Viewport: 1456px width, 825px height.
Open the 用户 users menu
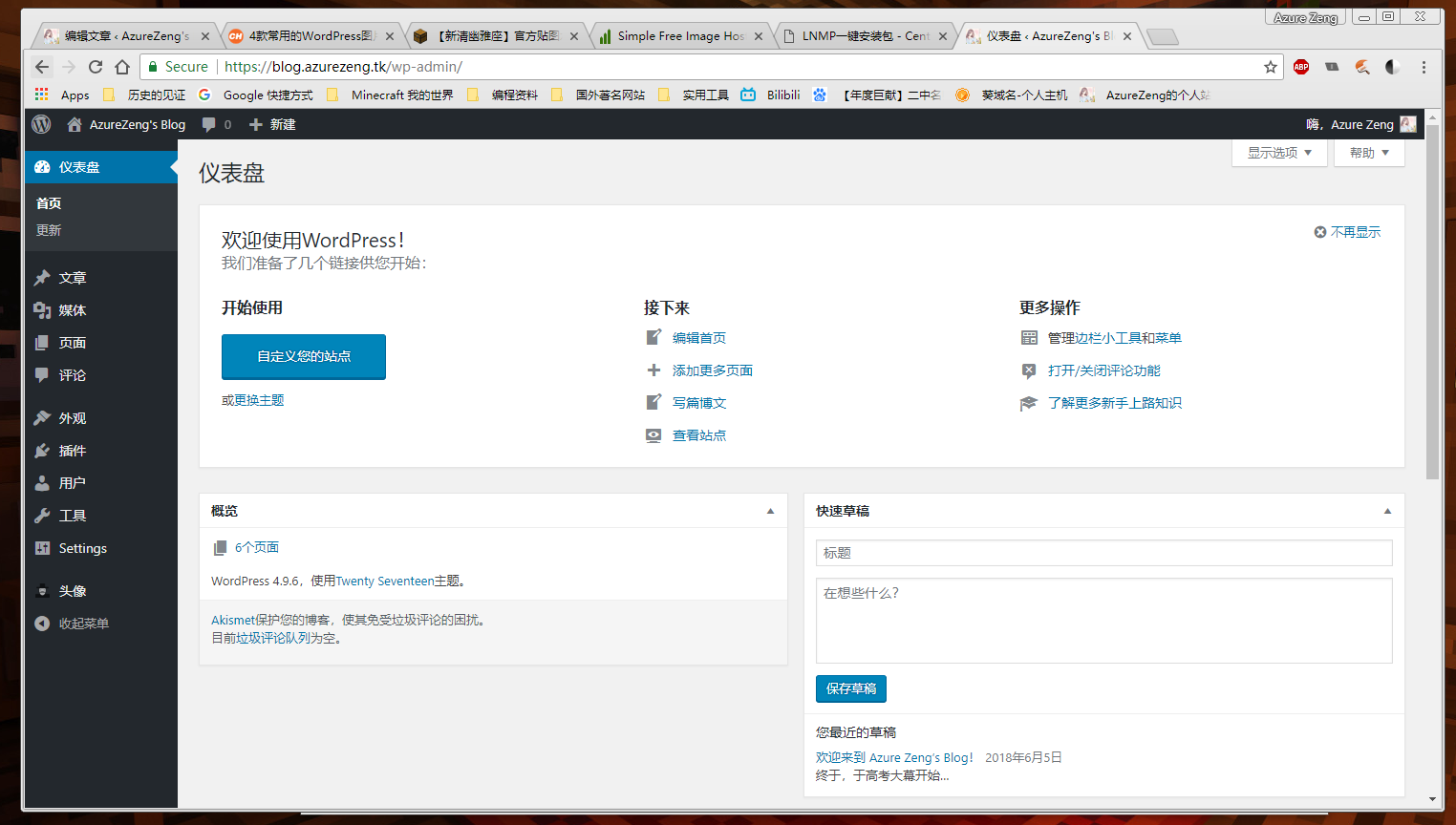101,483
